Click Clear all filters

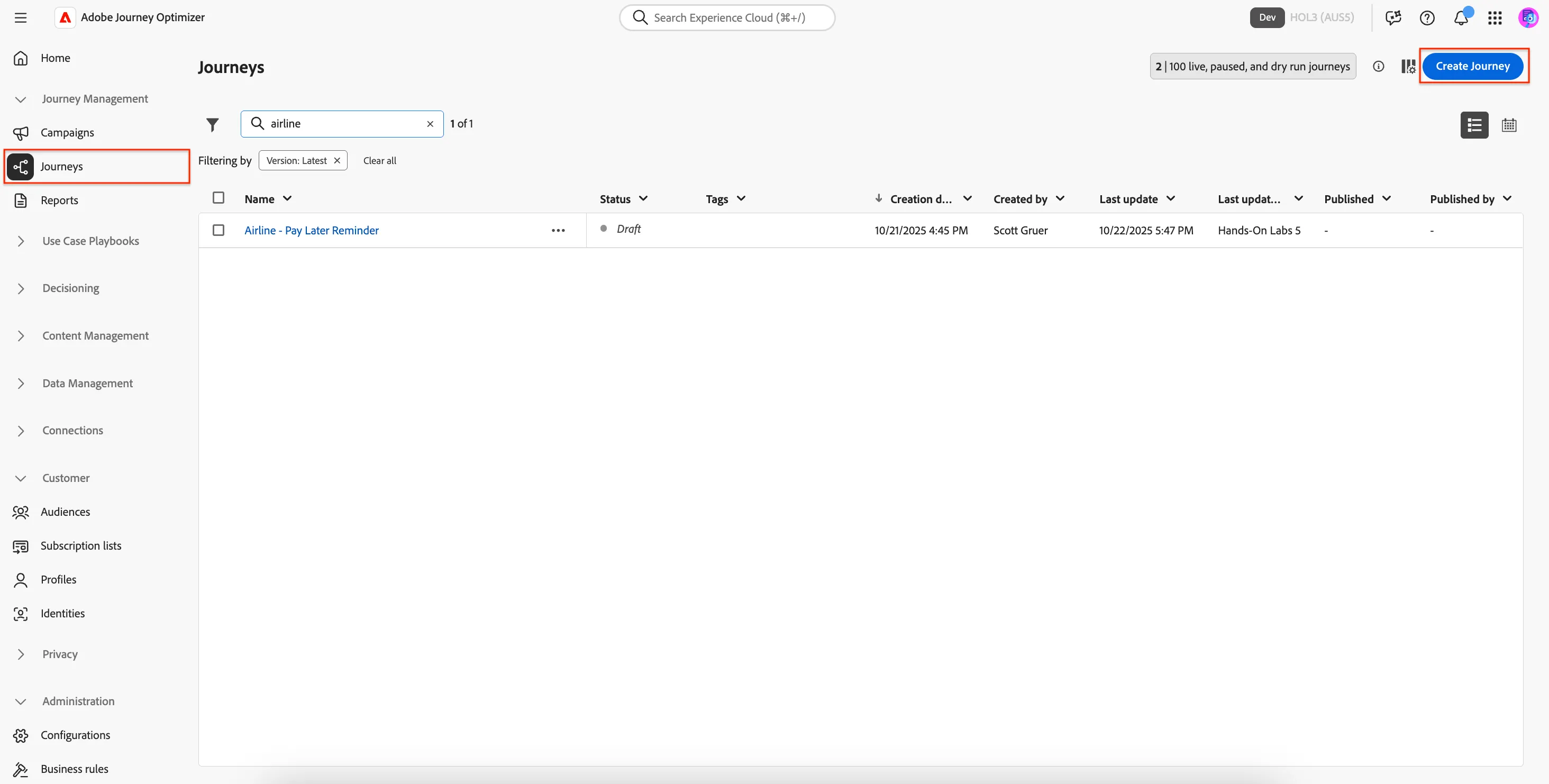pos(379,160)
